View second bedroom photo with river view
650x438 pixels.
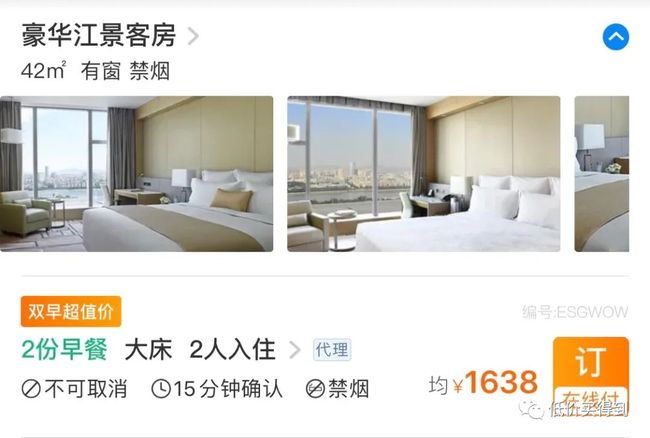click(424, 174)
